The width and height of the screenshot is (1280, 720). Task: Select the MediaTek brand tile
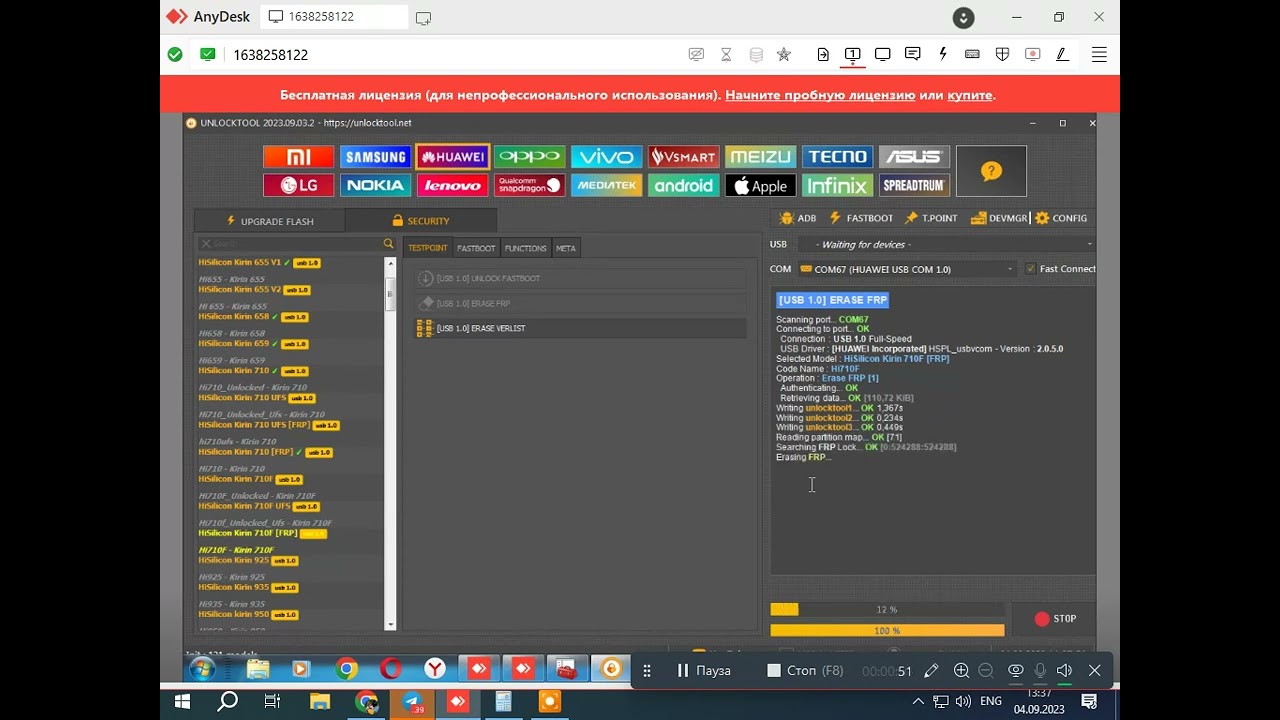pyautogui.click(x=606, y=185)
